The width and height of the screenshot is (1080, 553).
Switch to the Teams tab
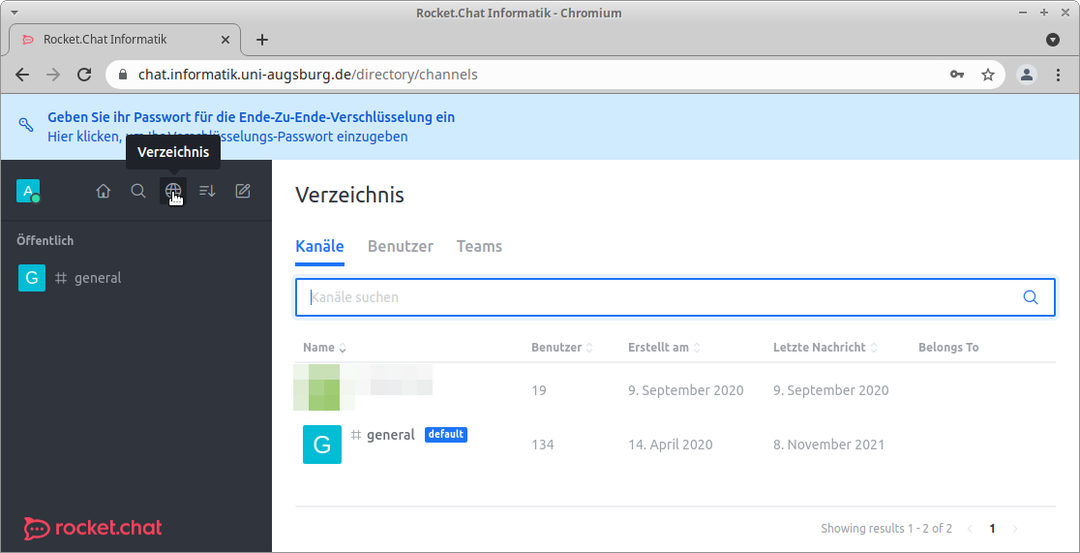(479, 247)
